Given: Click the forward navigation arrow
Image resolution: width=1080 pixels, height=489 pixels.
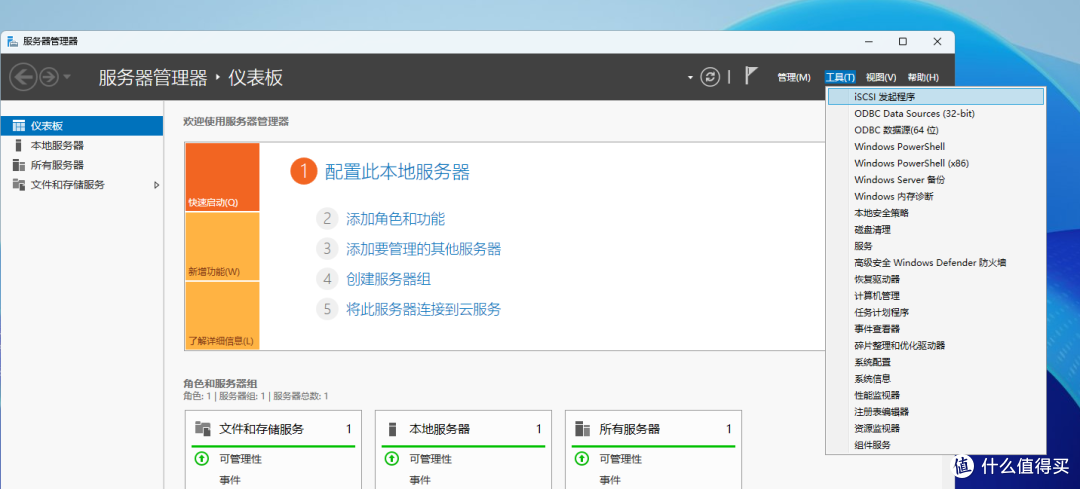Looking at the screenshot, I should (48, 76).
